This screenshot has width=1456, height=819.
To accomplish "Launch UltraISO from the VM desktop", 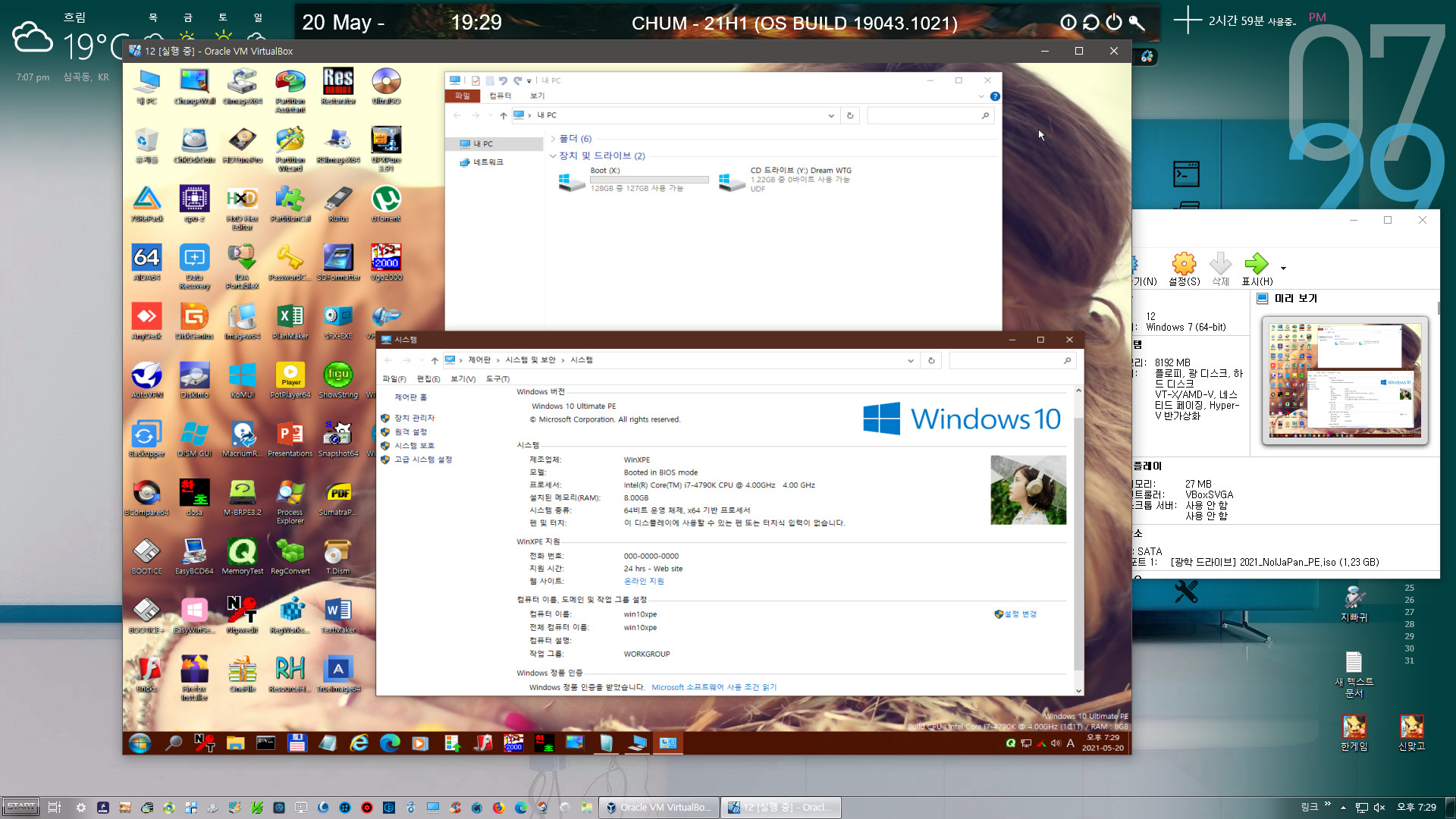I will [386, 86].
